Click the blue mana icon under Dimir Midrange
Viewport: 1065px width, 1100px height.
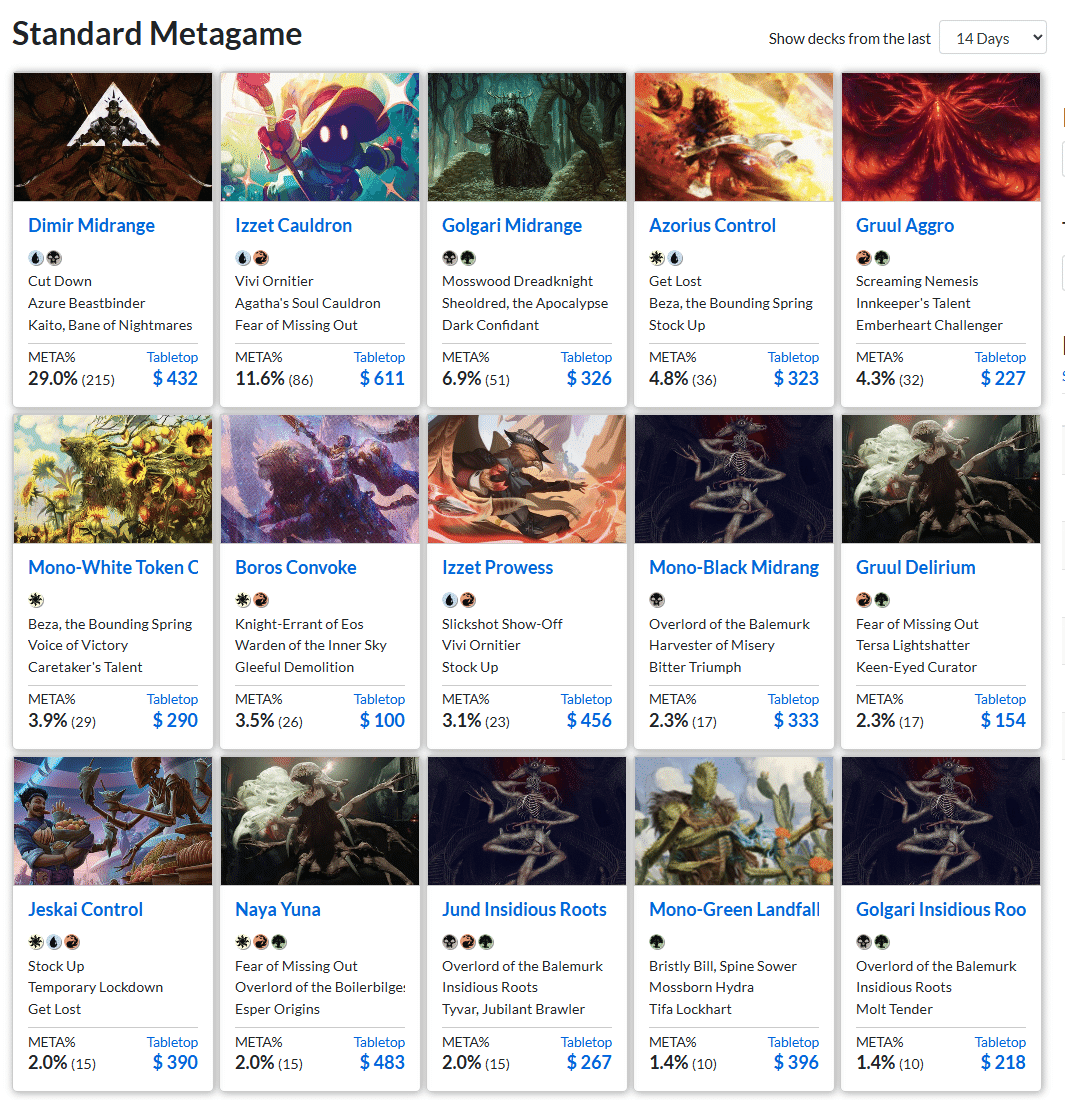(36, 258)
